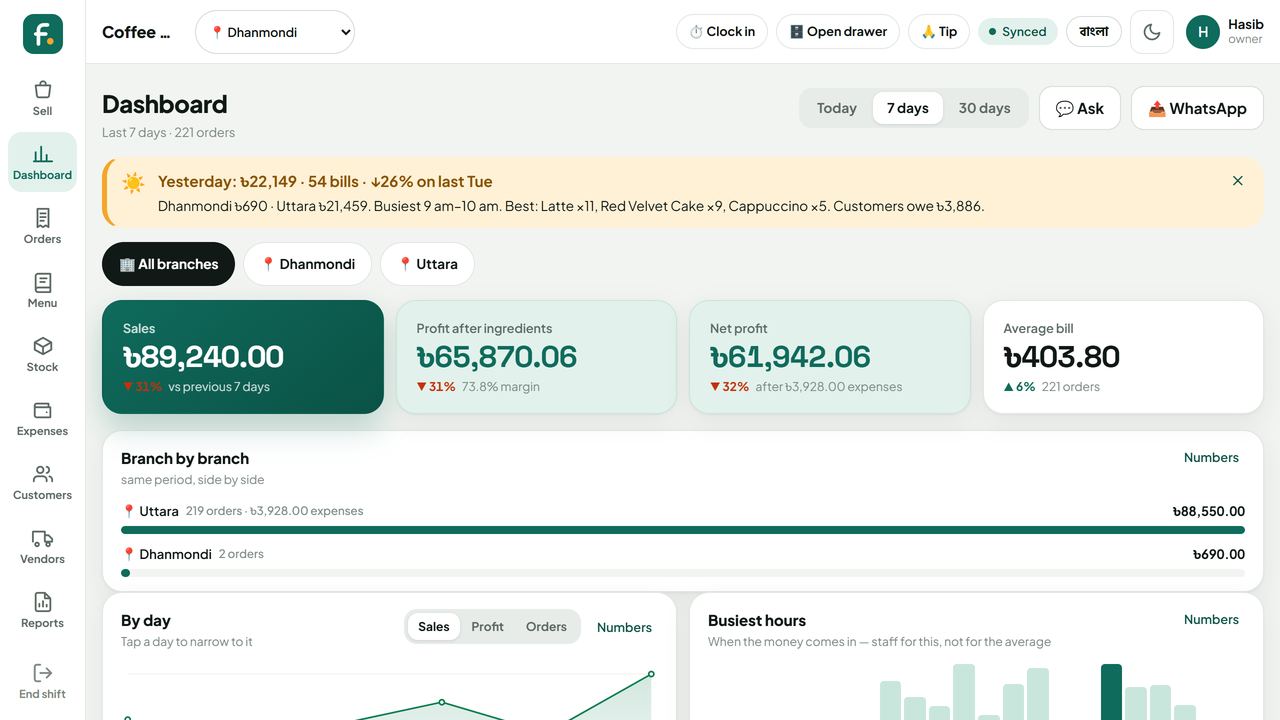
Task: Open the Customers section
Action: pyautogui.click(x=42, y=482)
